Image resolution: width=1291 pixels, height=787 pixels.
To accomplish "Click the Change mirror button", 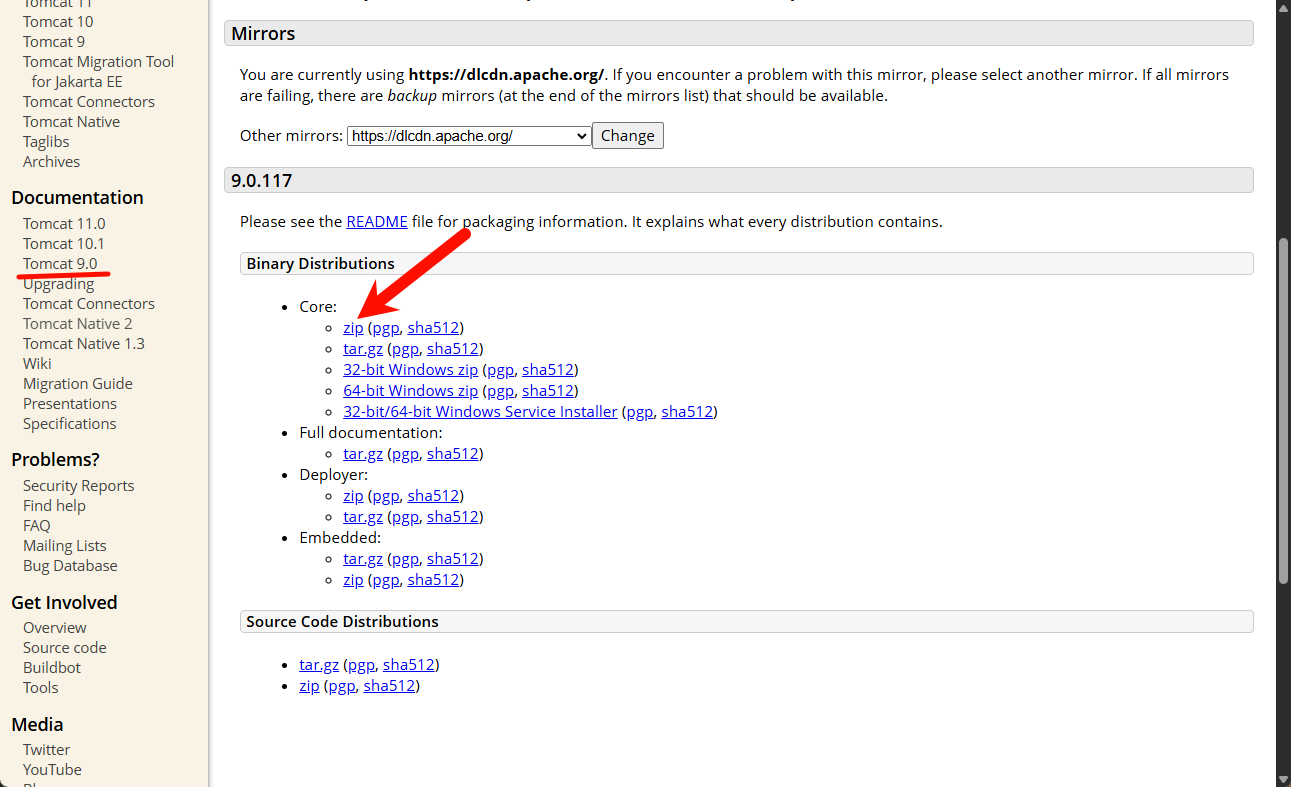I will (628, 136).
